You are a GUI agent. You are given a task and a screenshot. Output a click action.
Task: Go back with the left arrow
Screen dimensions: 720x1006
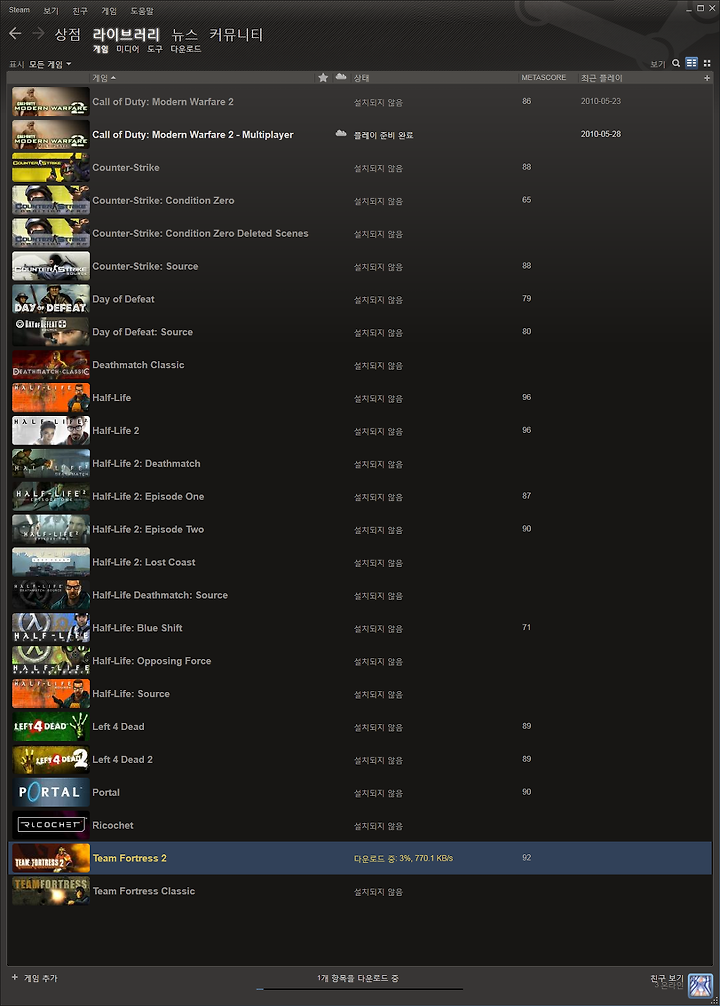point(15,33)
